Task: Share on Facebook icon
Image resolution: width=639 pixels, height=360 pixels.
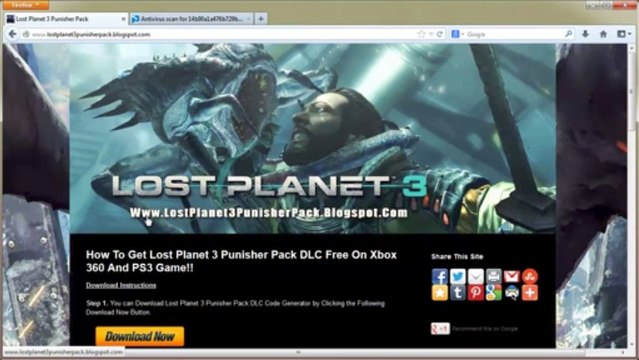Action: (x=440, y=276)
